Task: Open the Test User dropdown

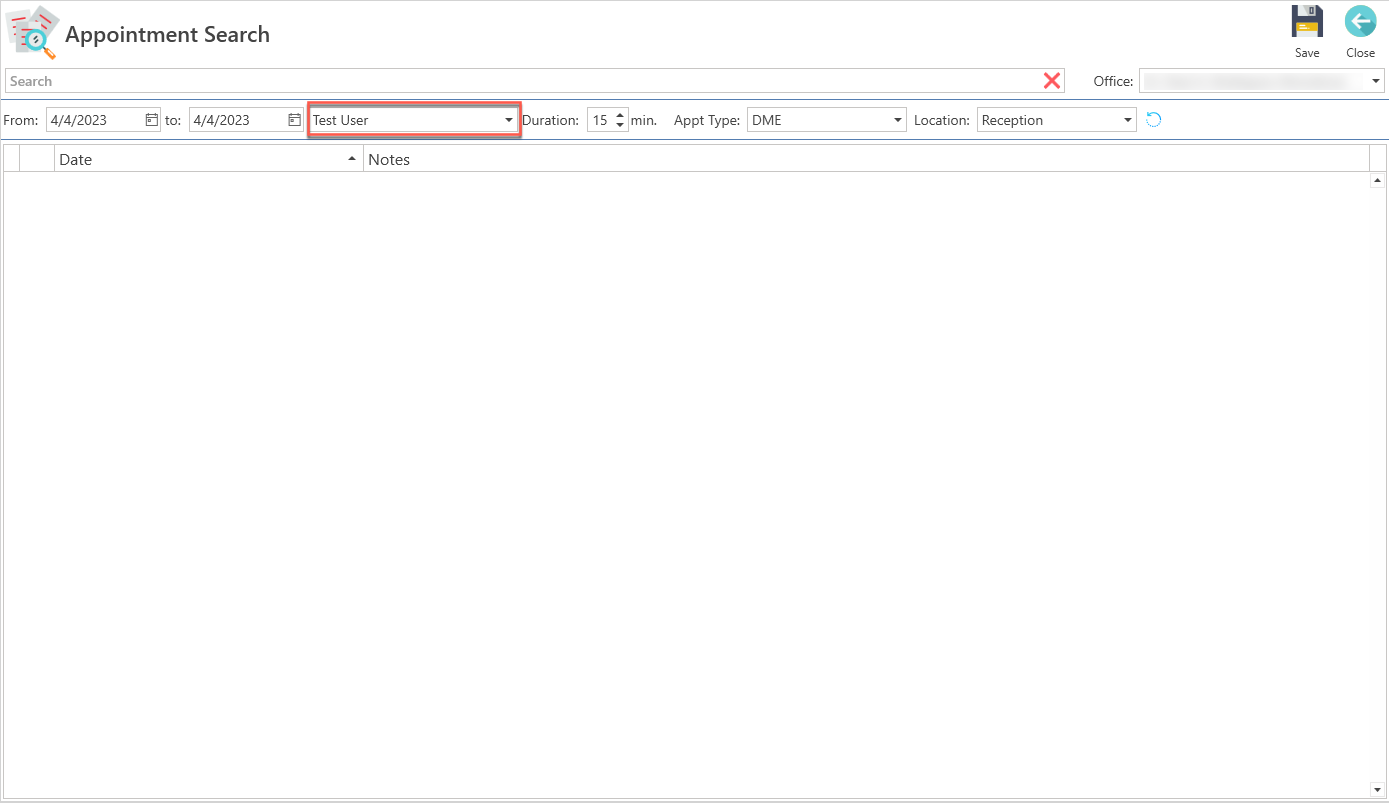Action: (x=508, y=120)
